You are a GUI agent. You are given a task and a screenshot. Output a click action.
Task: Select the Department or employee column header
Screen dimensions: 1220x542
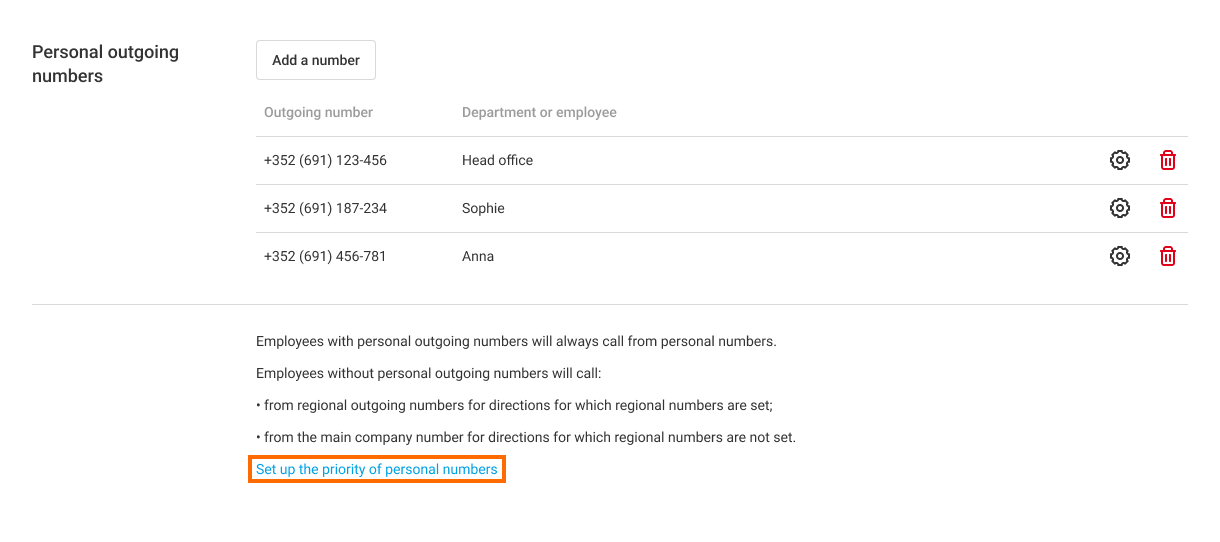point(539,112)
